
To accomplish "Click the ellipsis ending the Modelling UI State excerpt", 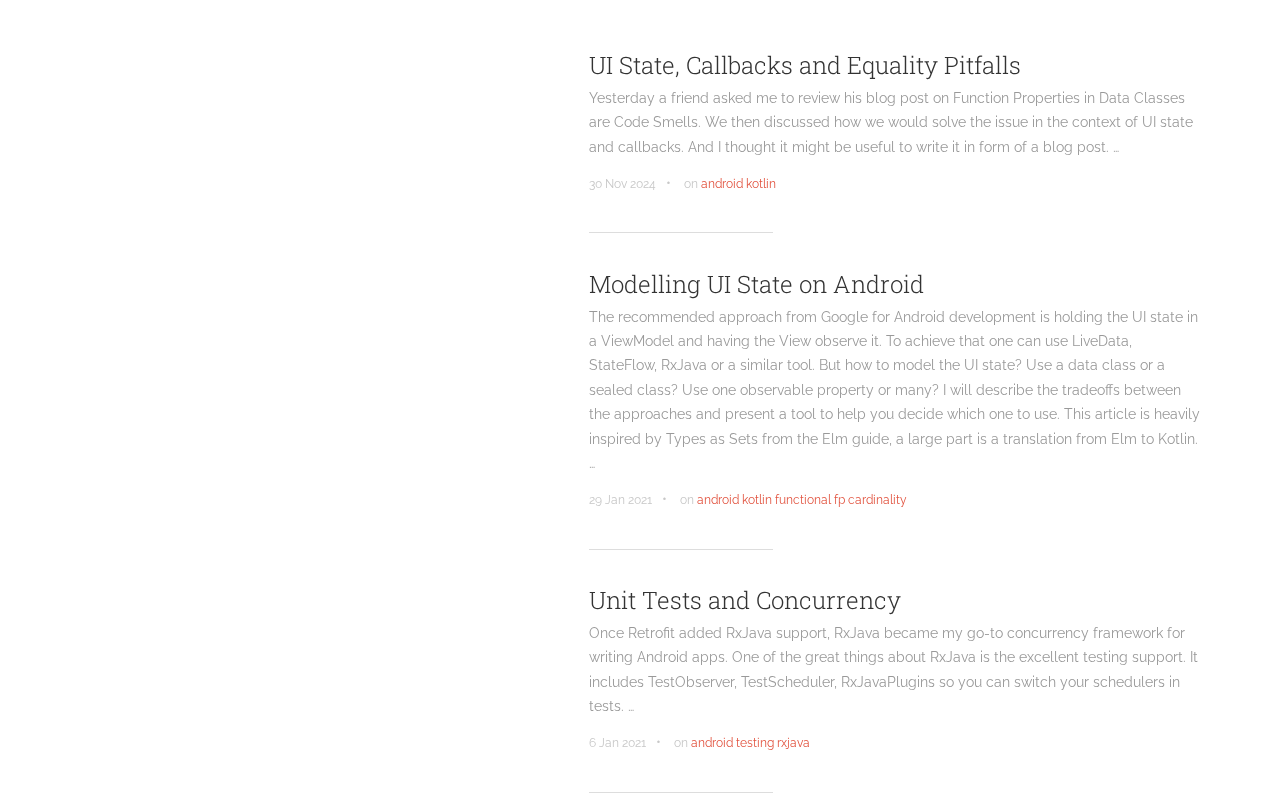I will click(592, 465).
